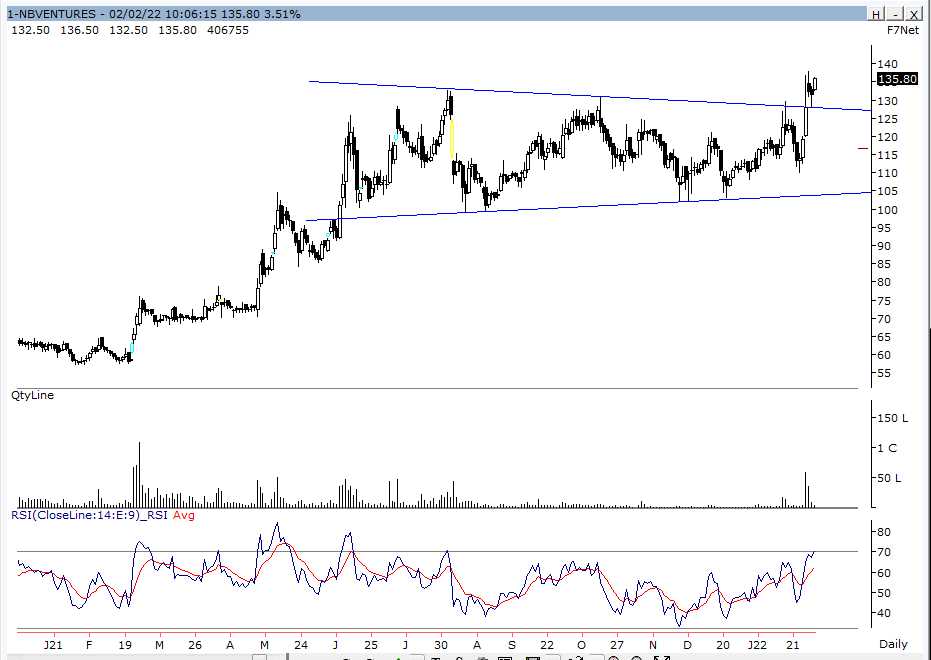Click the S month label on the date axis
The image size is (931, 660).
pyautogui.click(x=512, y=645)
